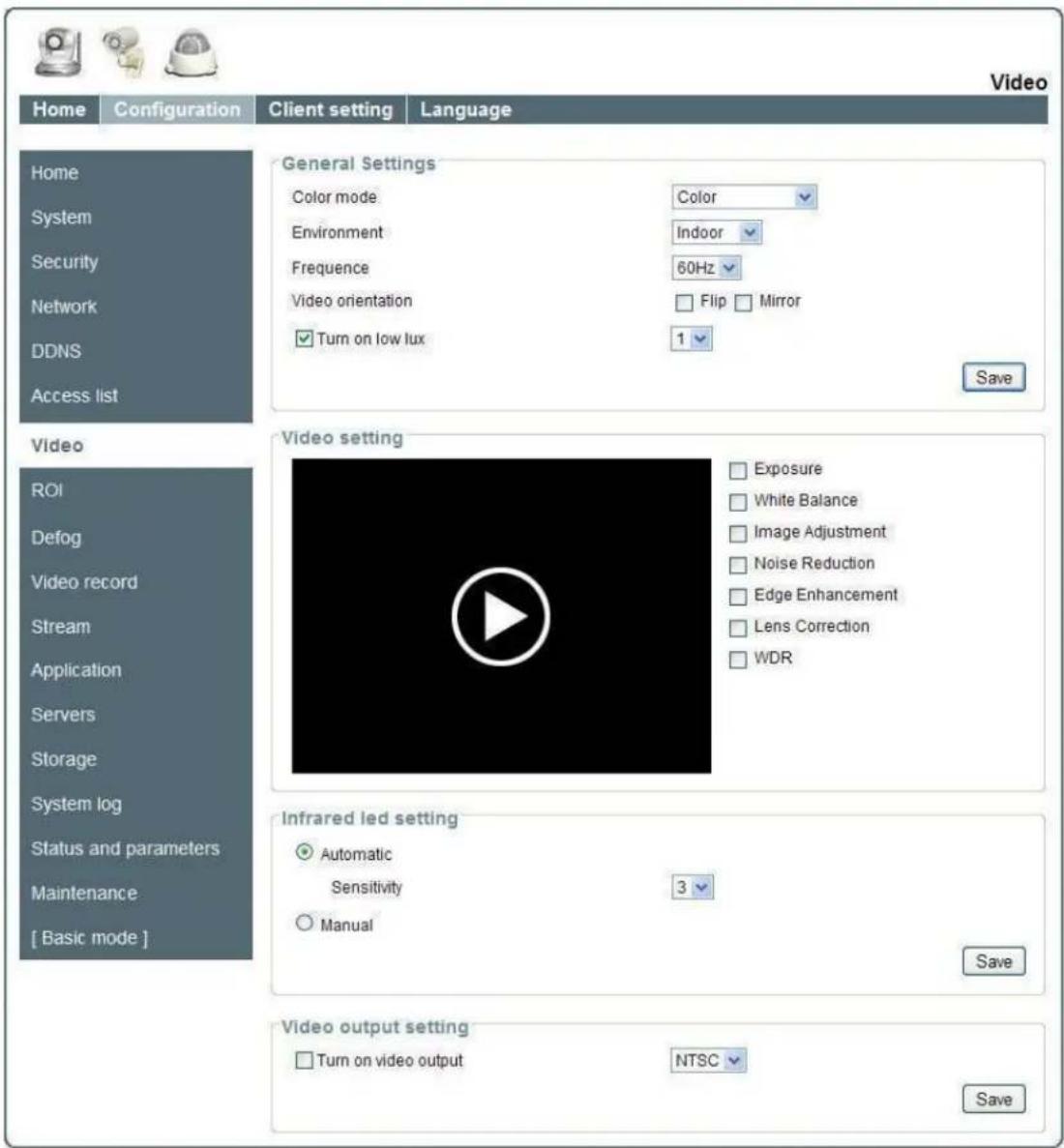The image size is (1064, 1148).
Task: Enable the Mirror checkbox
Action: click(x=743, y=303)
